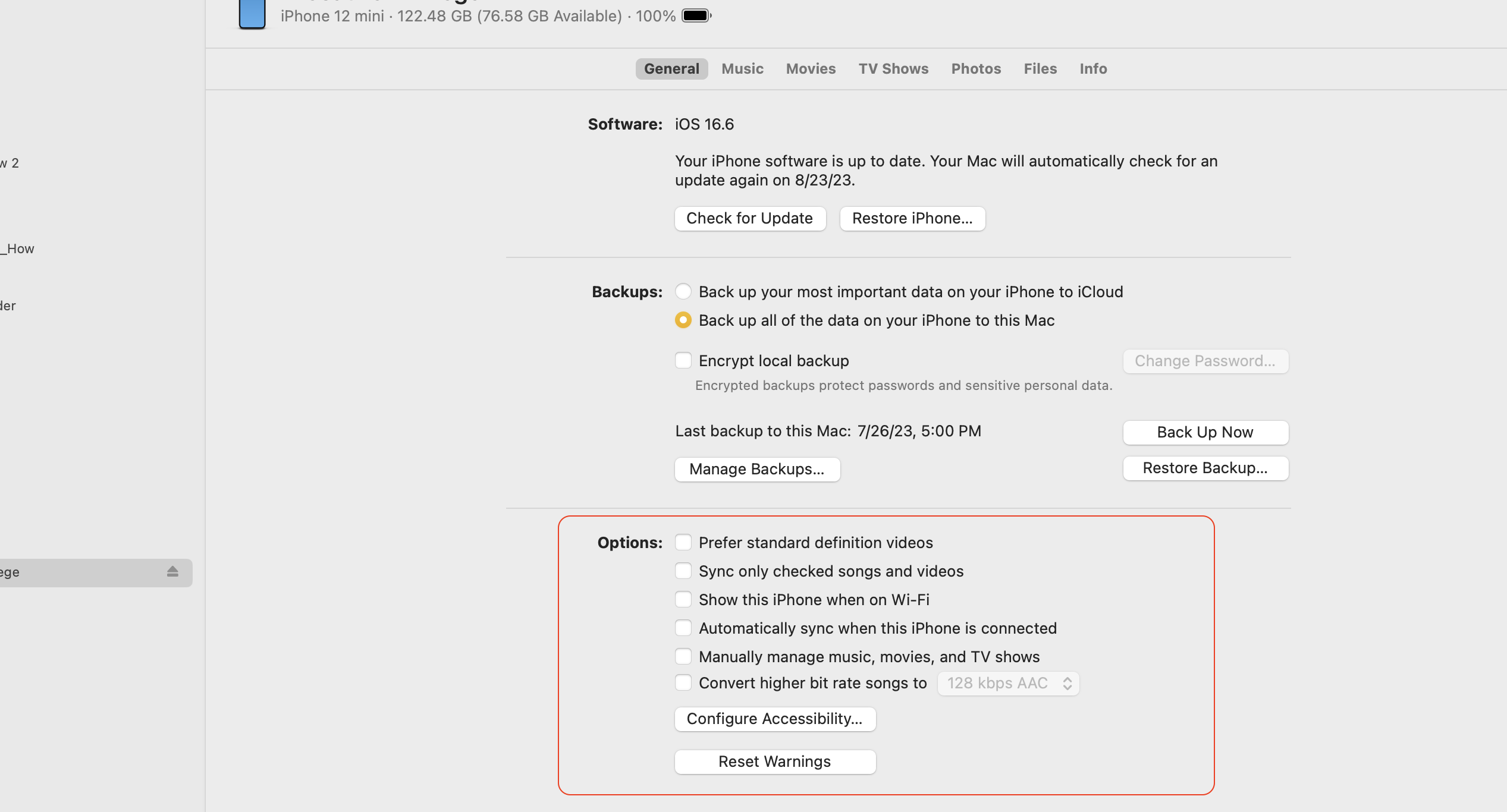Screen dimensions: 1507x812
Task: Click the iPhone device icon
Action: 252,13
